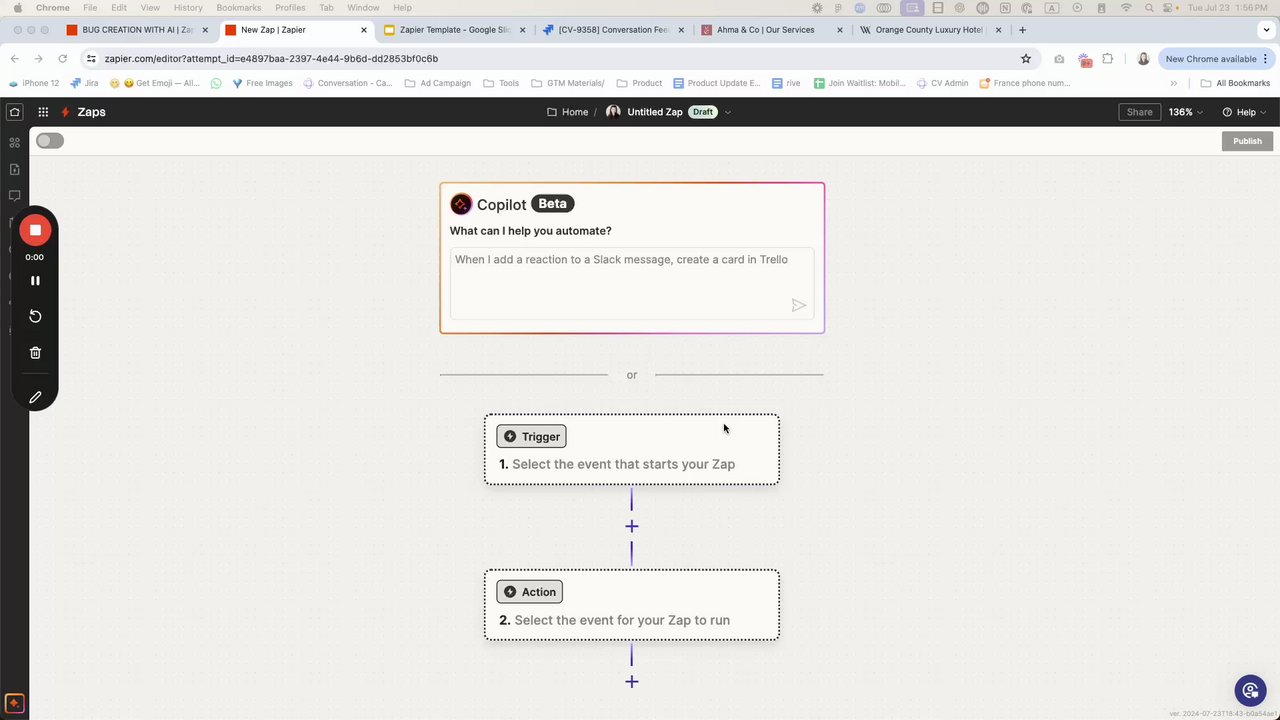Screen dimensions: 1280x720
Task: Close the New Zap | Zapier tab
Action: coord(364,30)
